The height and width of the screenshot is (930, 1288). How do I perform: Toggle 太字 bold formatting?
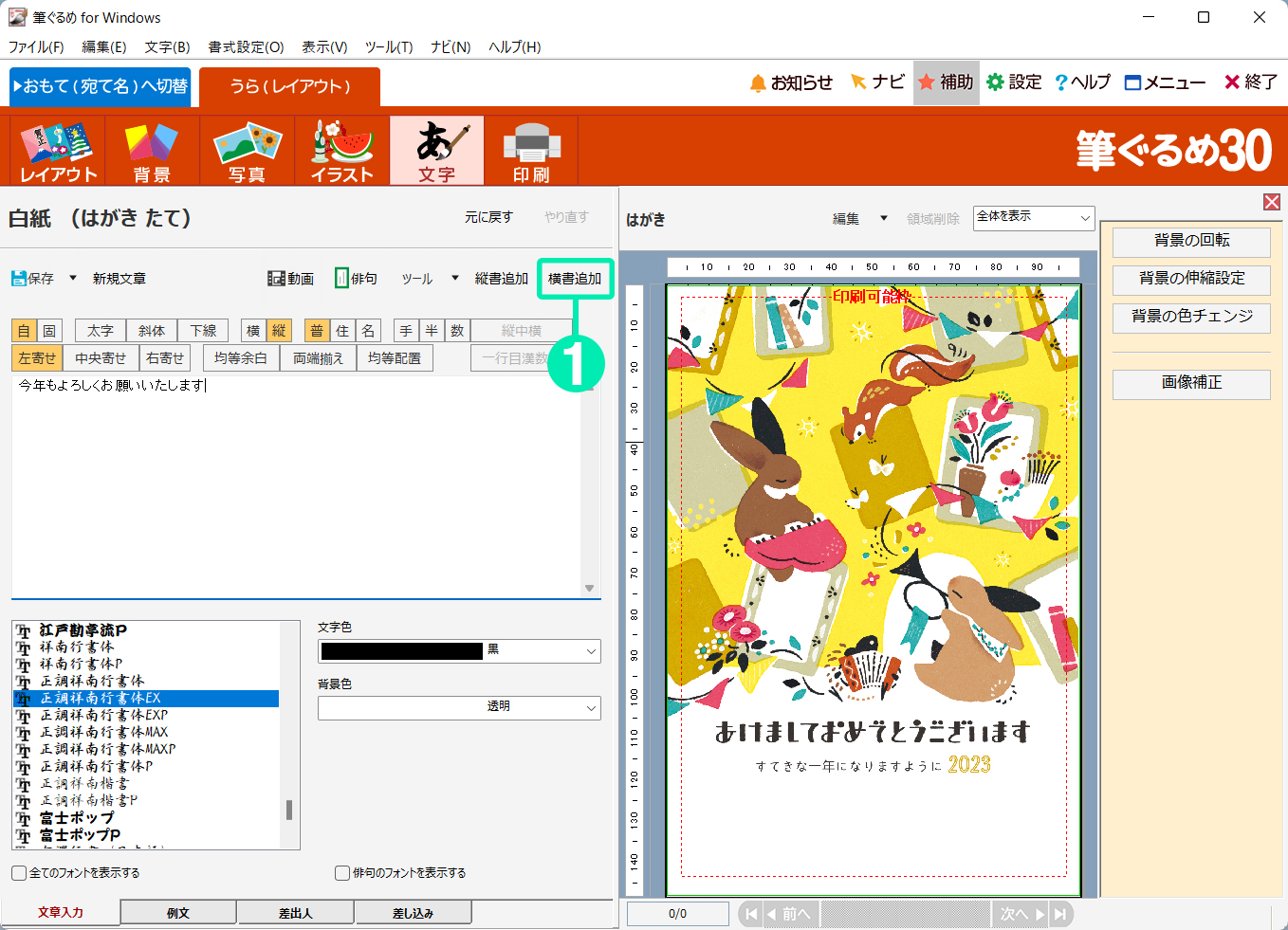pos(101,331)
